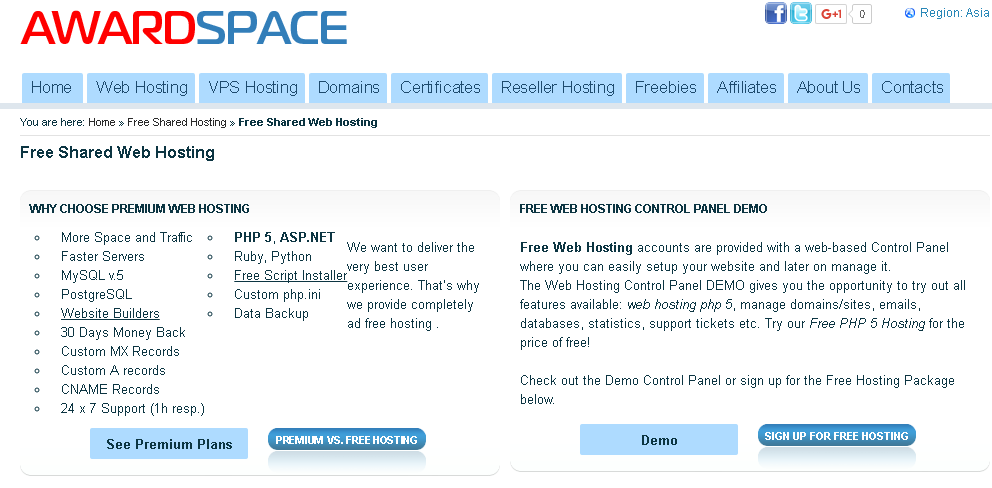
Task: Click the italic web hosting php 5 text
Action: 680,304
